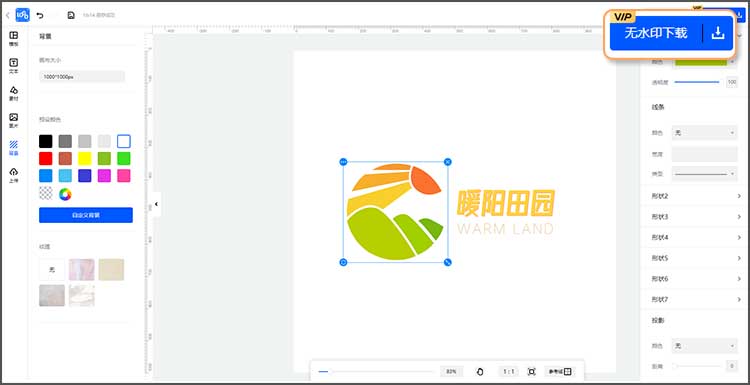
Task: Adjust the canvas zoom slider
Action: pos(375,372)
